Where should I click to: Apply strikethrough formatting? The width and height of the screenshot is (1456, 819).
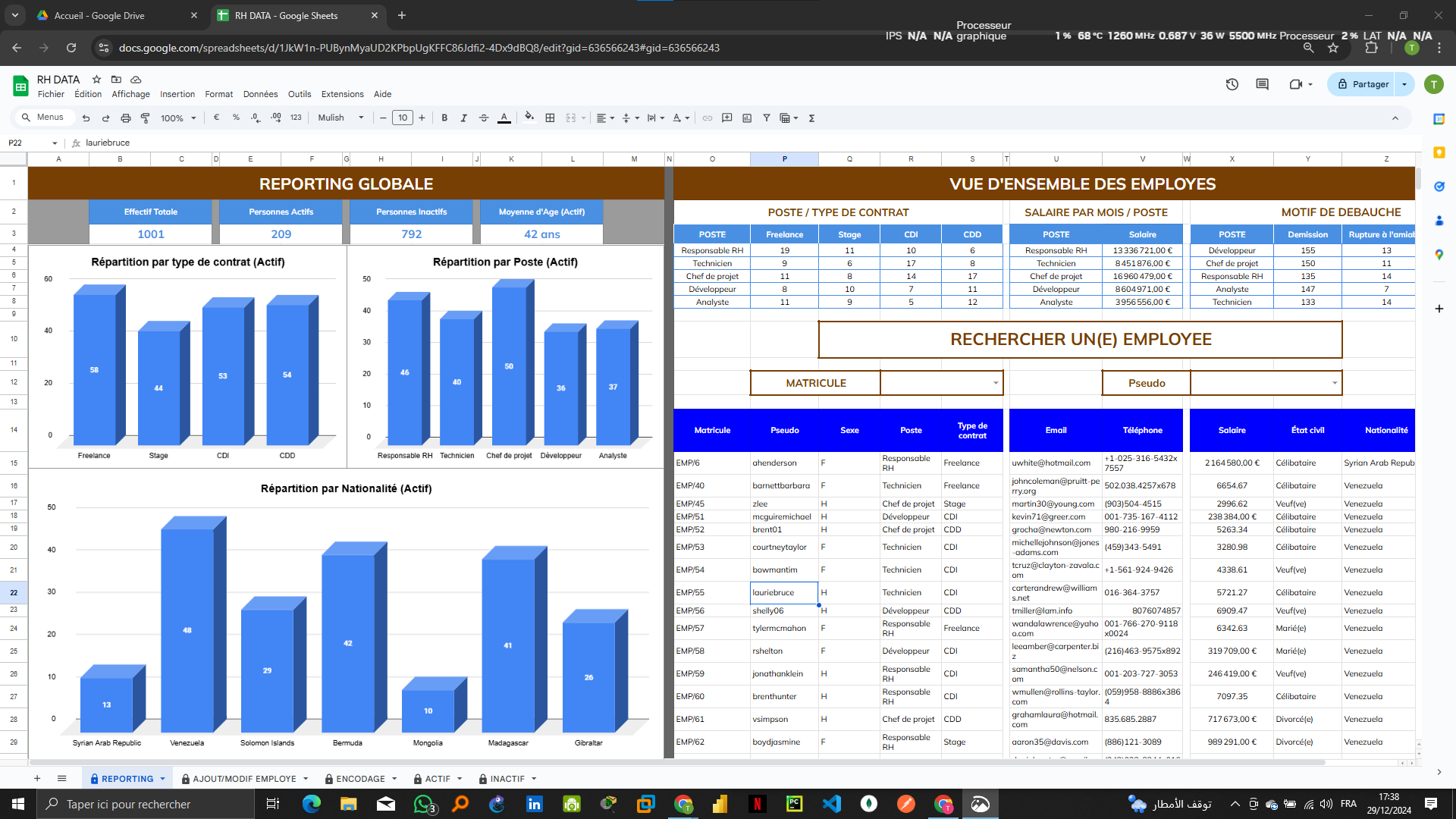[x=484, y=118]
